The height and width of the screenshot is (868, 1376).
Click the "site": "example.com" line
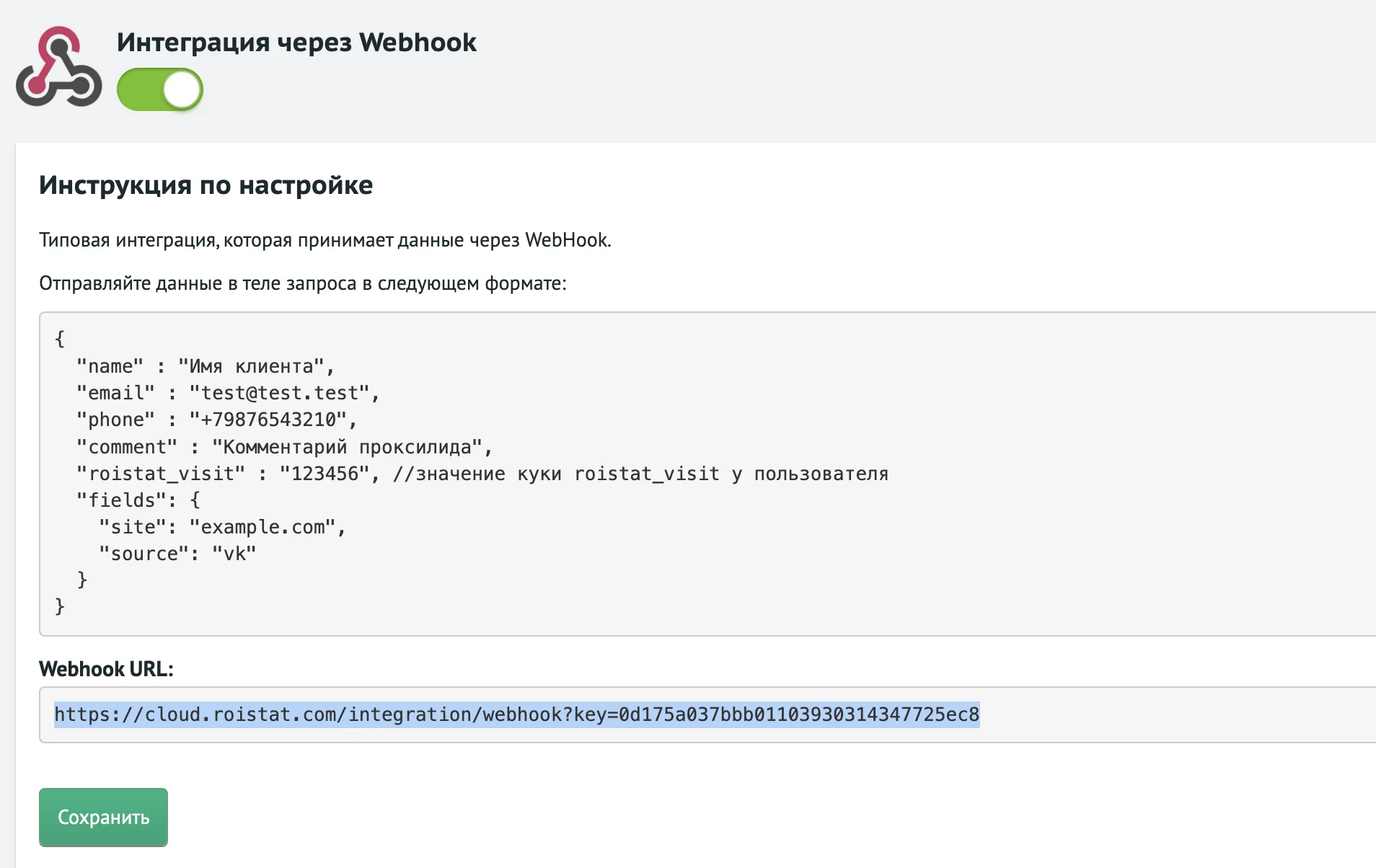(223, 527)
